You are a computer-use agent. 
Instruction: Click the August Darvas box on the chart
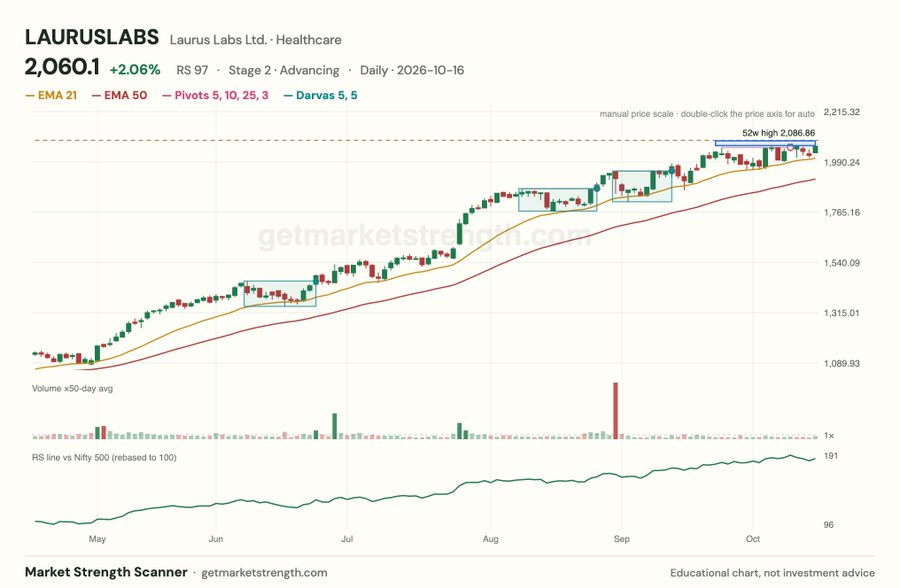coord(557,200)
